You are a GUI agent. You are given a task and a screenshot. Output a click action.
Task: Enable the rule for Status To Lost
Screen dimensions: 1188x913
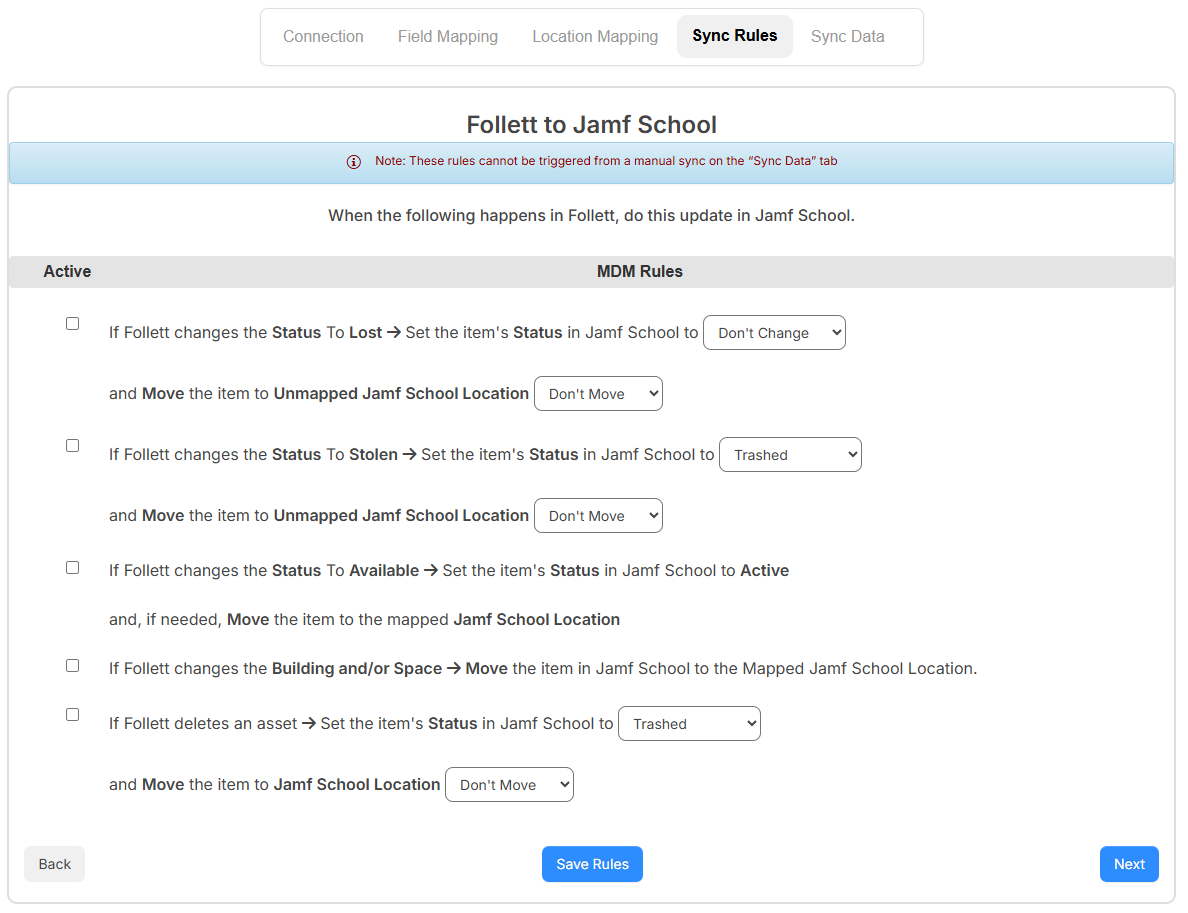(71, 323)
